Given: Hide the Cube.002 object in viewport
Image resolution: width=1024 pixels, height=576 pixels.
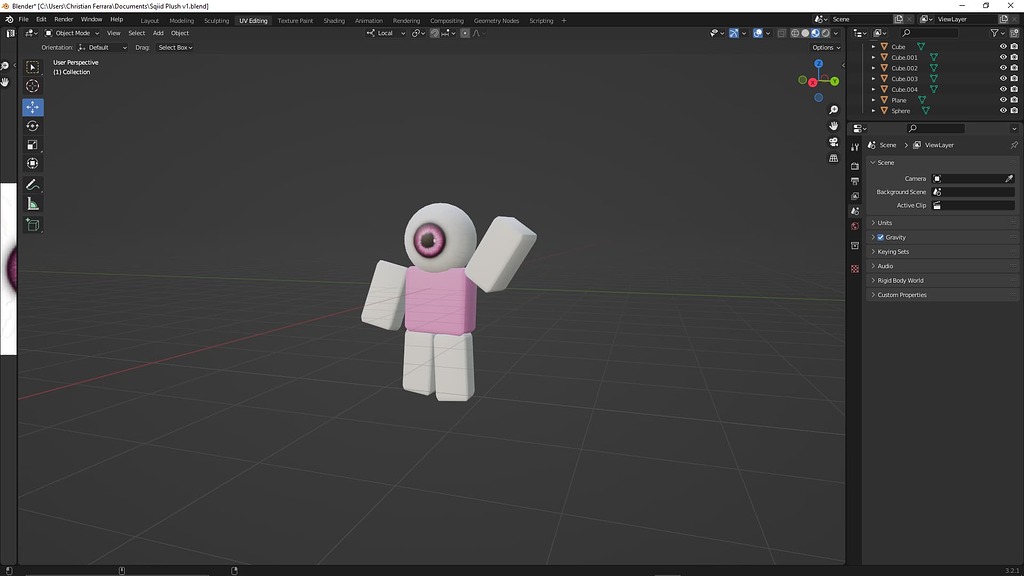Looking at the screenshot, I should pos(1003,68).
